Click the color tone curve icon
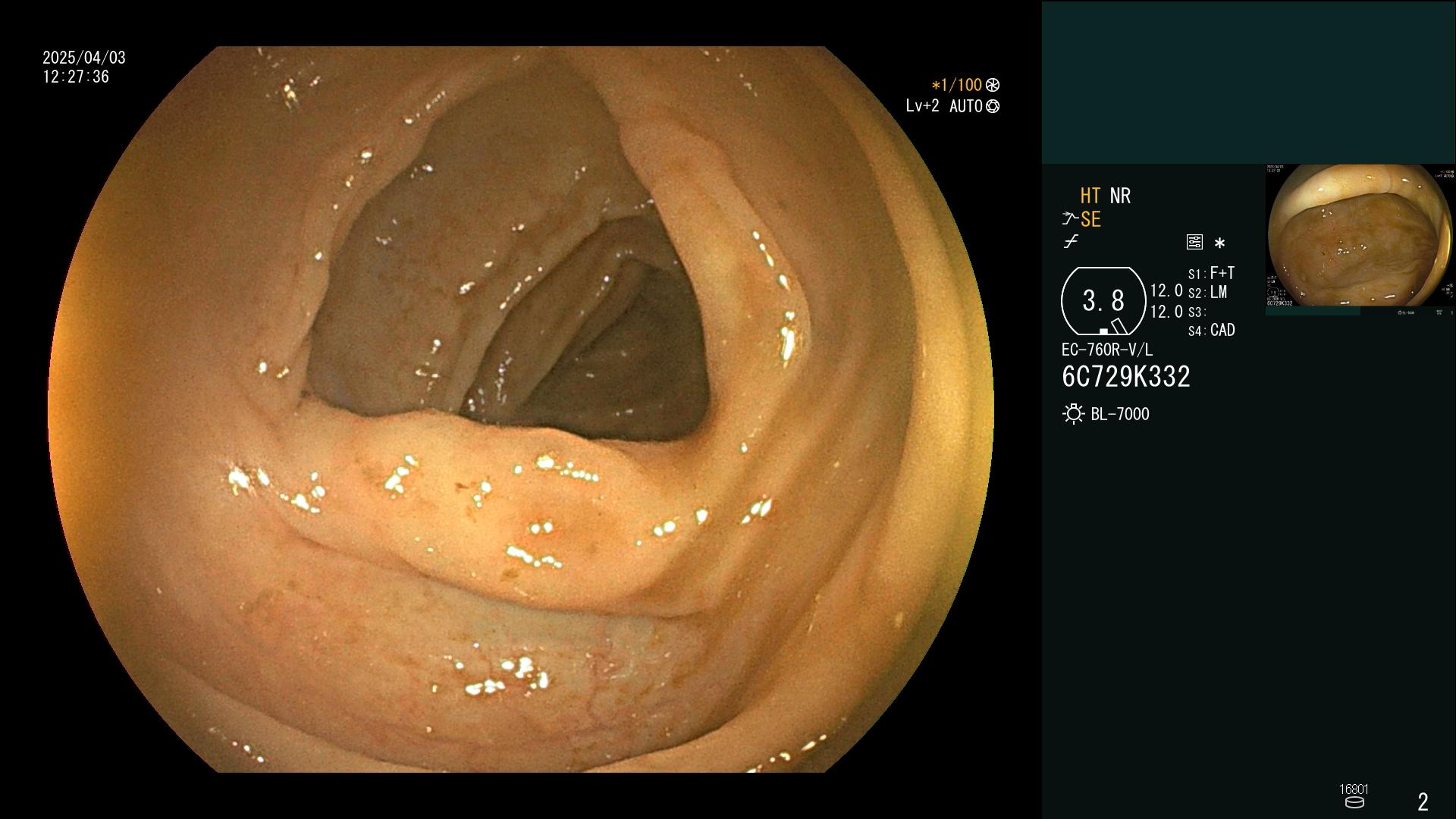This screenshot has width=1456, height=819. click(1071, 242)
